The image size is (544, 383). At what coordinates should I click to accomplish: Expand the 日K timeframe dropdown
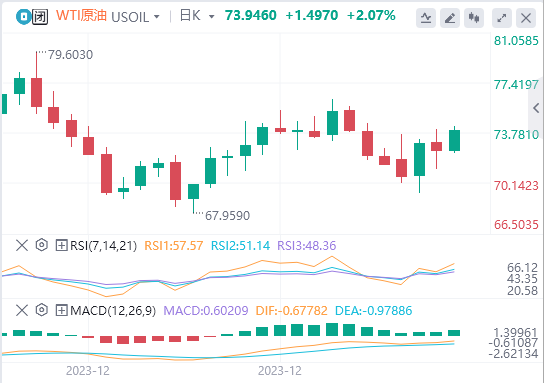click(x=211, y=17)
